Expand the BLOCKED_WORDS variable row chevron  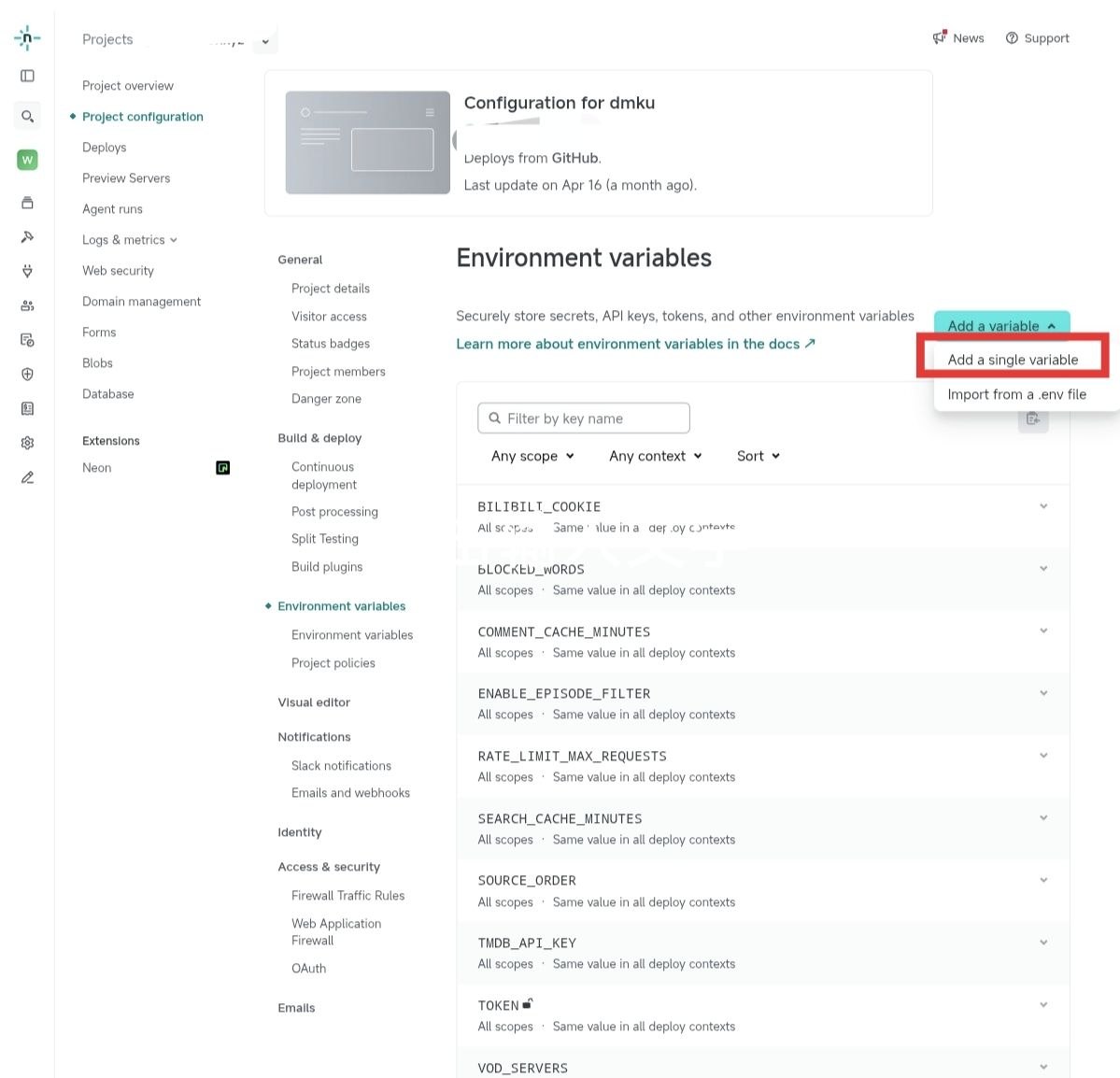(x=1043, y=569)
